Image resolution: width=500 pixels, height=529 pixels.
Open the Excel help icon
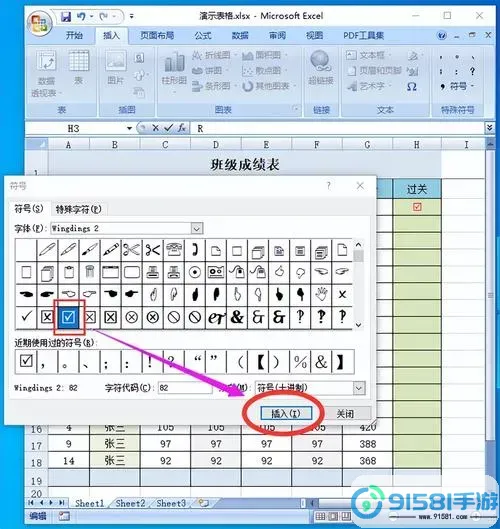click(442, 35)
